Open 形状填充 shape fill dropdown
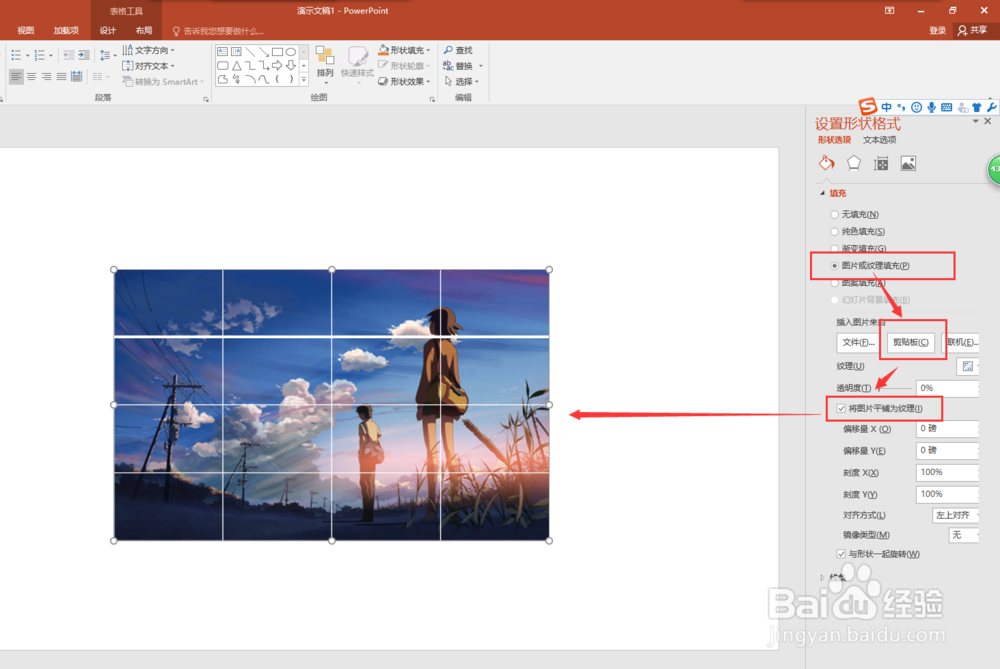The height and width of the screenshot is (669, 1000). [404, 50]
